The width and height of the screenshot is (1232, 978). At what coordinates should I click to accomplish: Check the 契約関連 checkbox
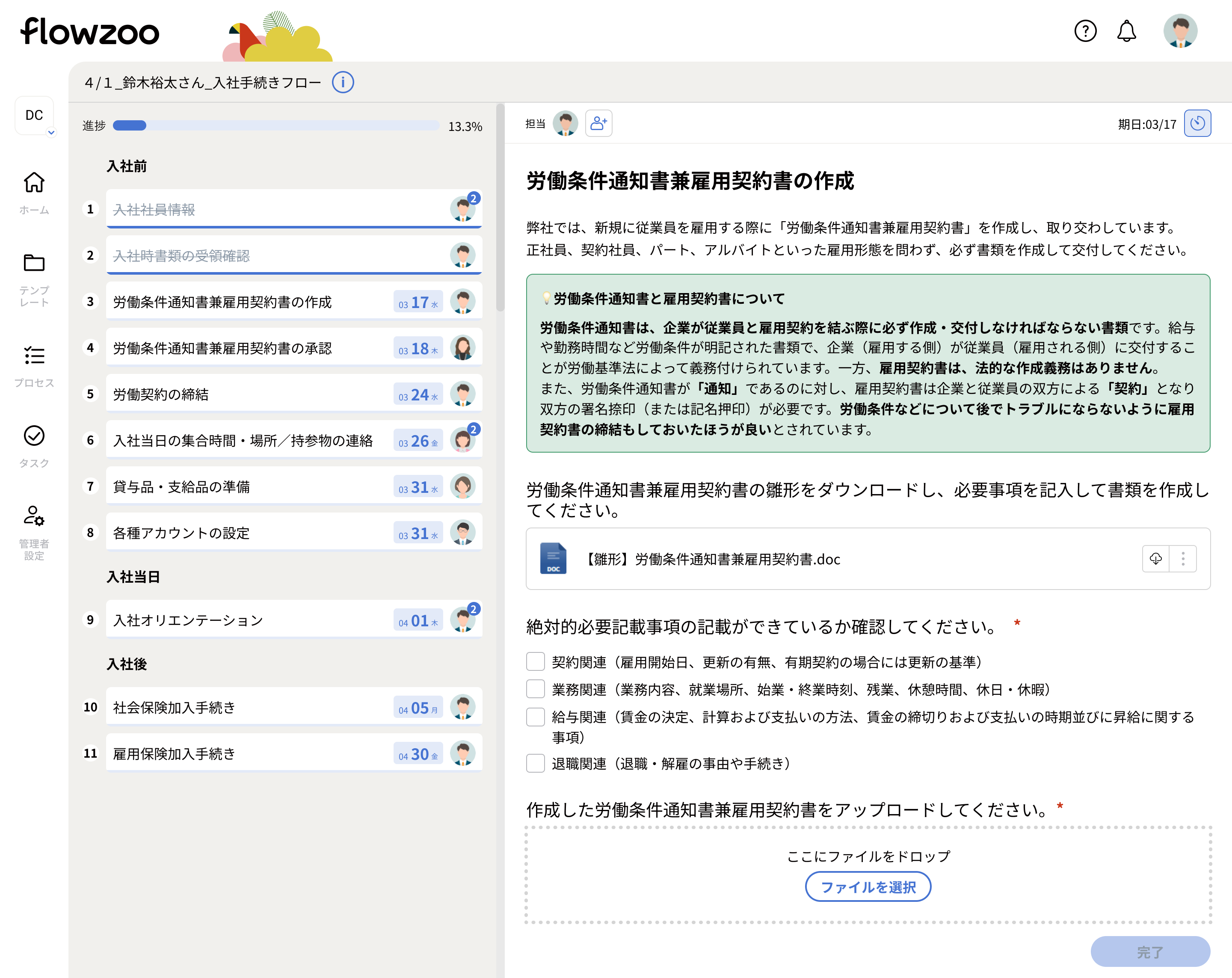[535, 661]
